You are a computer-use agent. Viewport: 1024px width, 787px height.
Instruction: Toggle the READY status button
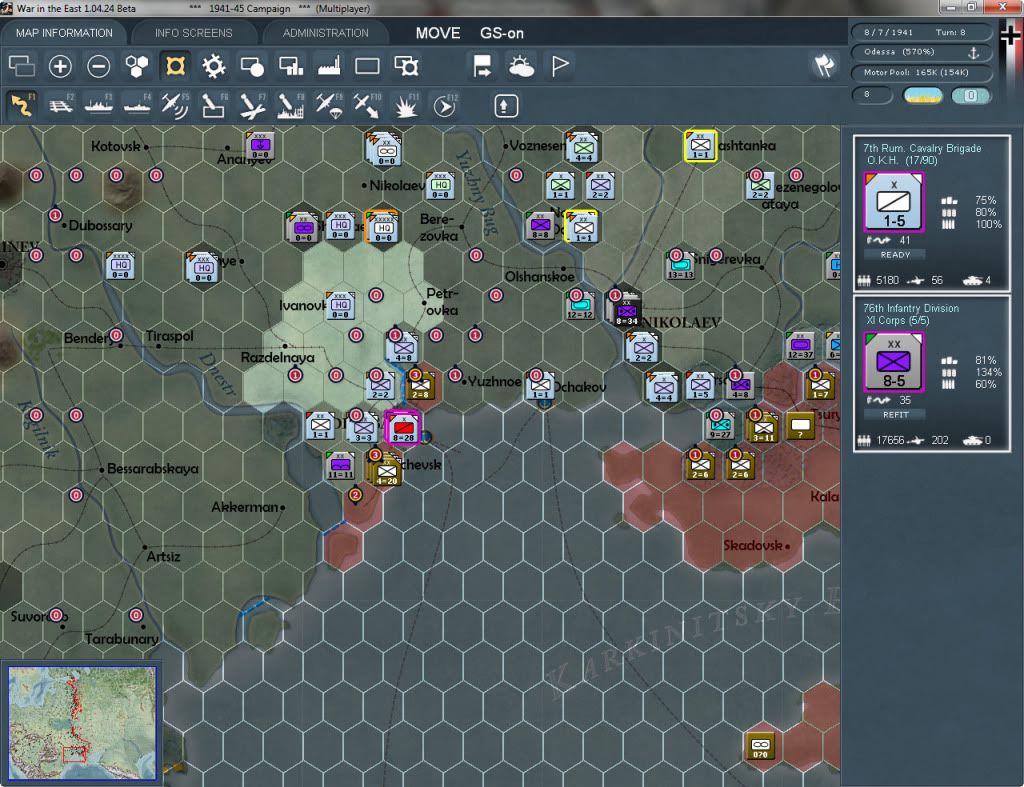[x=895, y=255]
